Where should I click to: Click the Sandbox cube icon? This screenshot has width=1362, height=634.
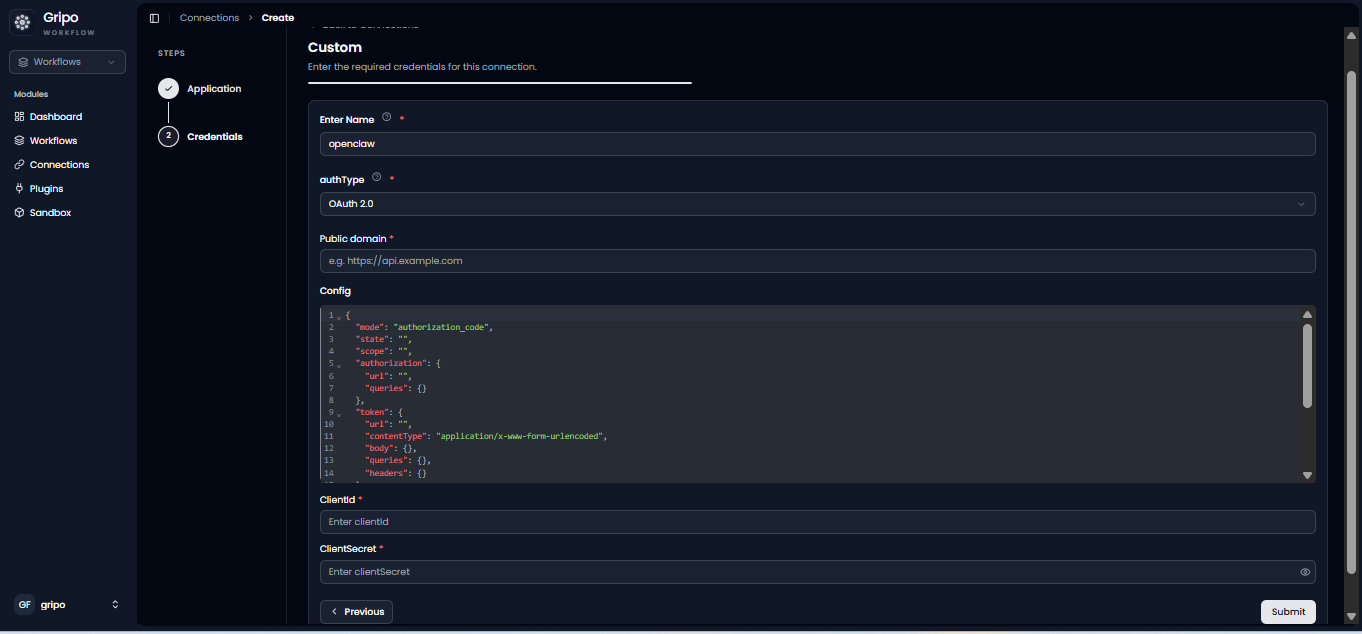(x=20, y=213)
